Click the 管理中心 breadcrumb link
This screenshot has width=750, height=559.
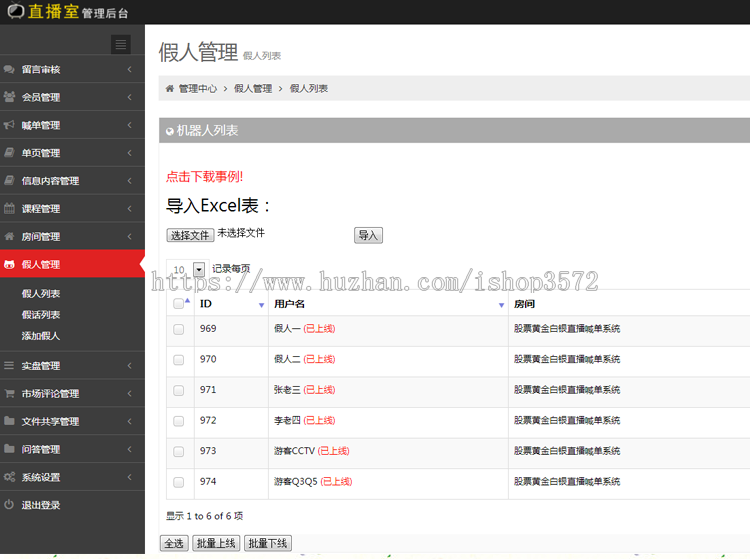pyautogui.click(x=198, y=88)
